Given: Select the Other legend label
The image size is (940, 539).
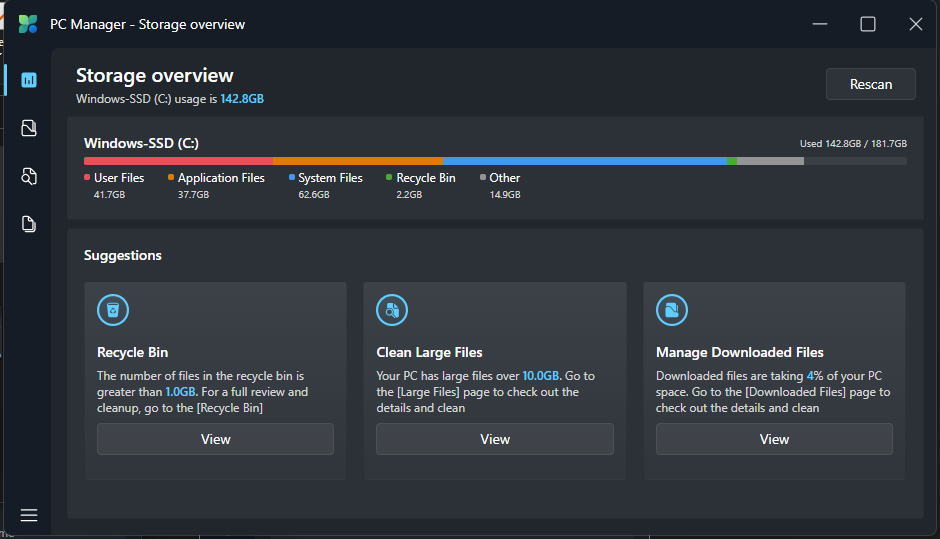Looking at the screenshot, I should (x=504, y=178).
